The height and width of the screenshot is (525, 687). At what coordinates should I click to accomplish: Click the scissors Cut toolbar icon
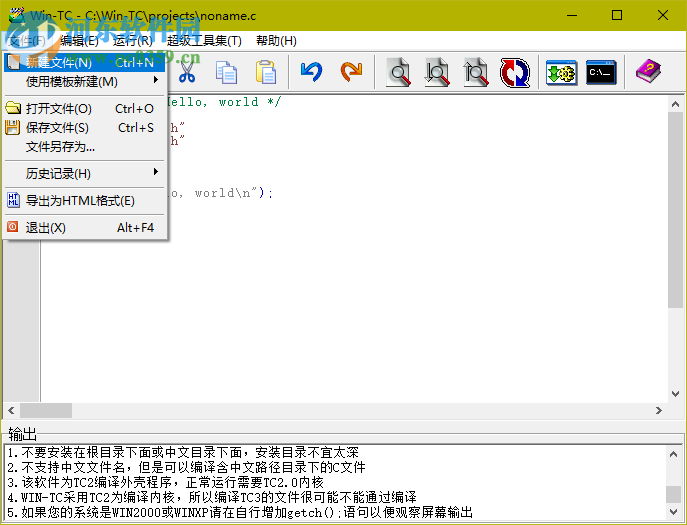(187, 72)
